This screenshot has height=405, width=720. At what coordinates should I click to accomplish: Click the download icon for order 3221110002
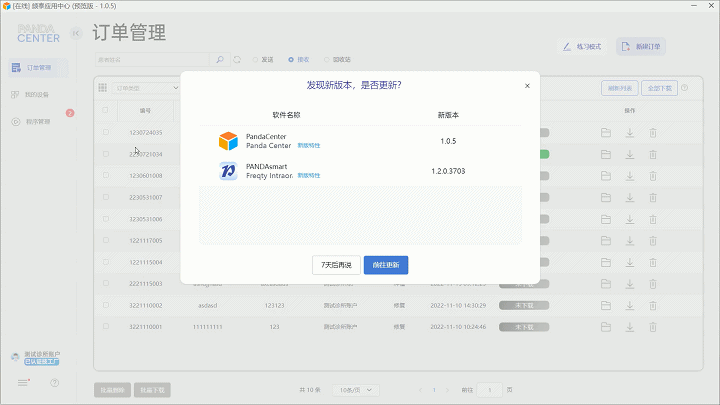[630, 305]
